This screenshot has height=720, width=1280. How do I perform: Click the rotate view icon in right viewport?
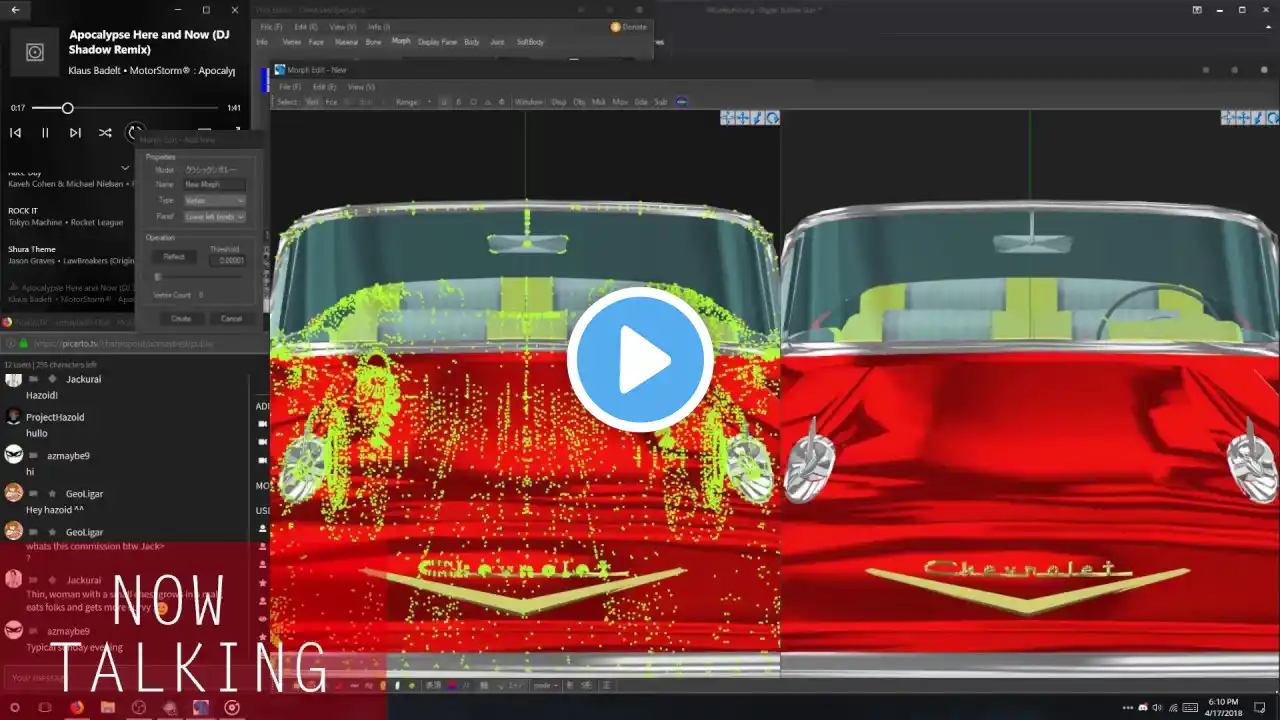pyautogui.click(x=1273, y=118)
